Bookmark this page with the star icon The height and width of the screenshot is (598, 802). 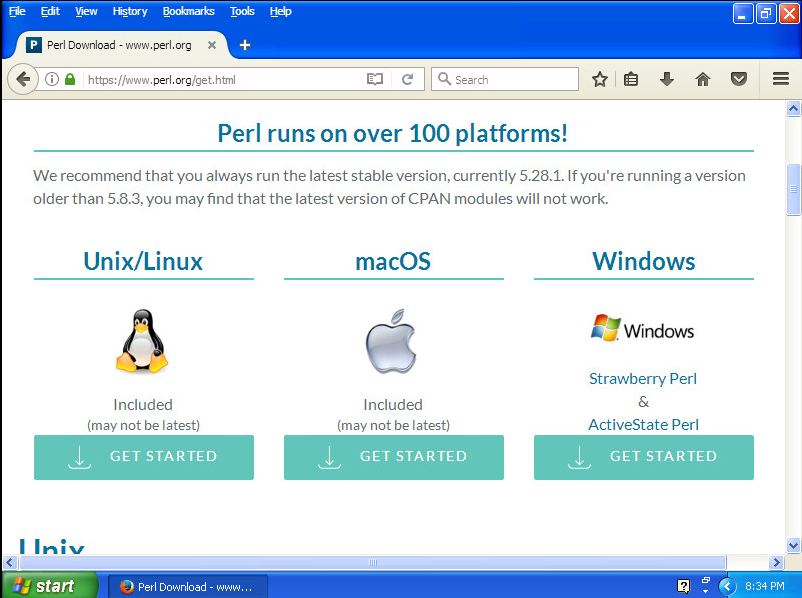click(x=599, y=79)
